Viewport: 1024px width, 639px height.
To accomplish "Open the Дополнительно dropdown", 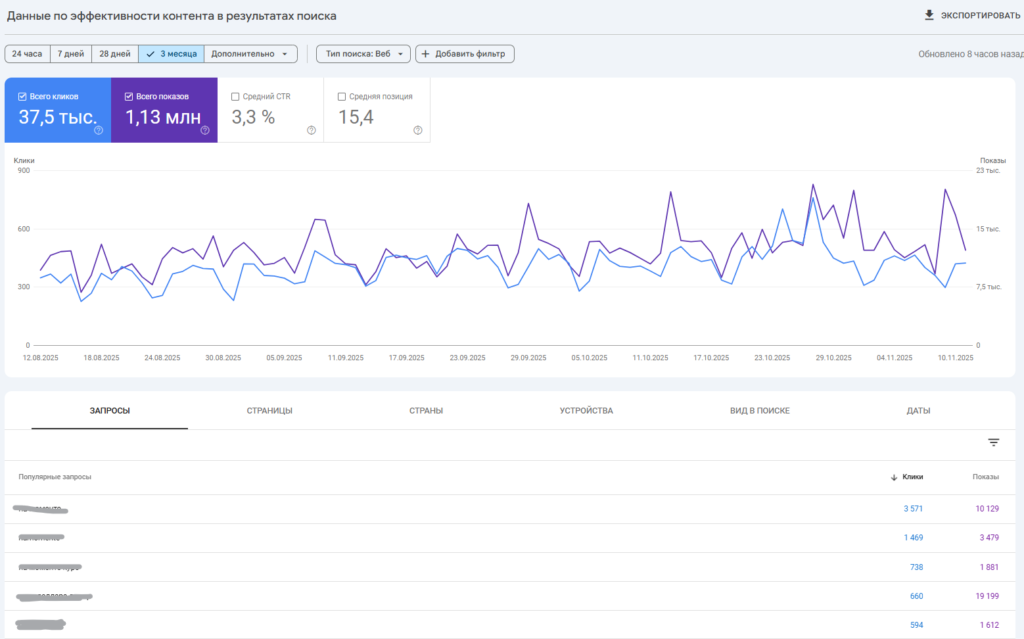I will [x=248, y=53].
